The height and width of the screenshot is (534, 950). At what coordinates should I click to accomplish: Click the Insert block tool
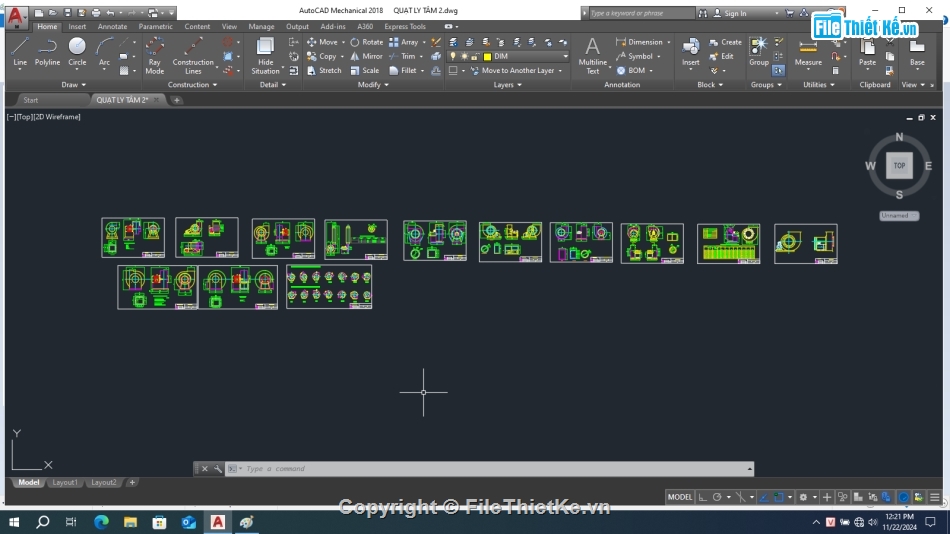pos(691,52)
